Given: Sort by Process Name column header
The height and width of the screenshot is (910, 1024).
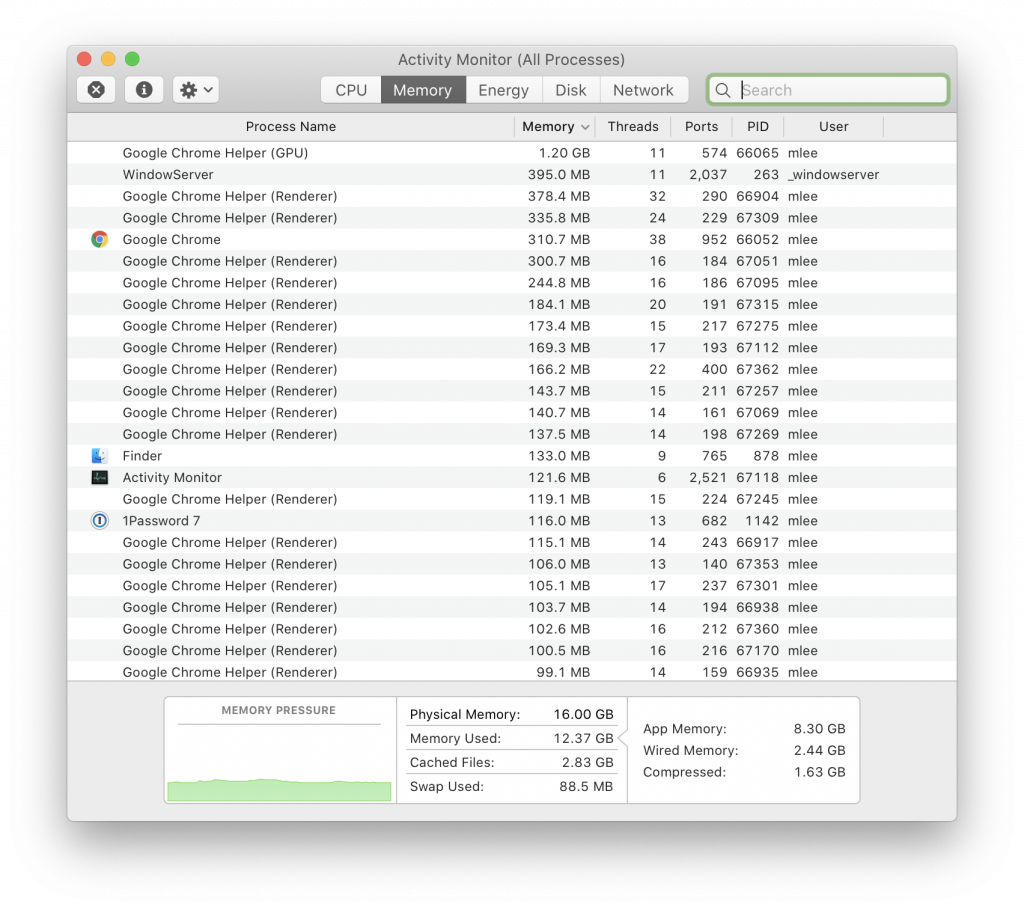Looking at the screenshot, I should (x=291, y=127).
